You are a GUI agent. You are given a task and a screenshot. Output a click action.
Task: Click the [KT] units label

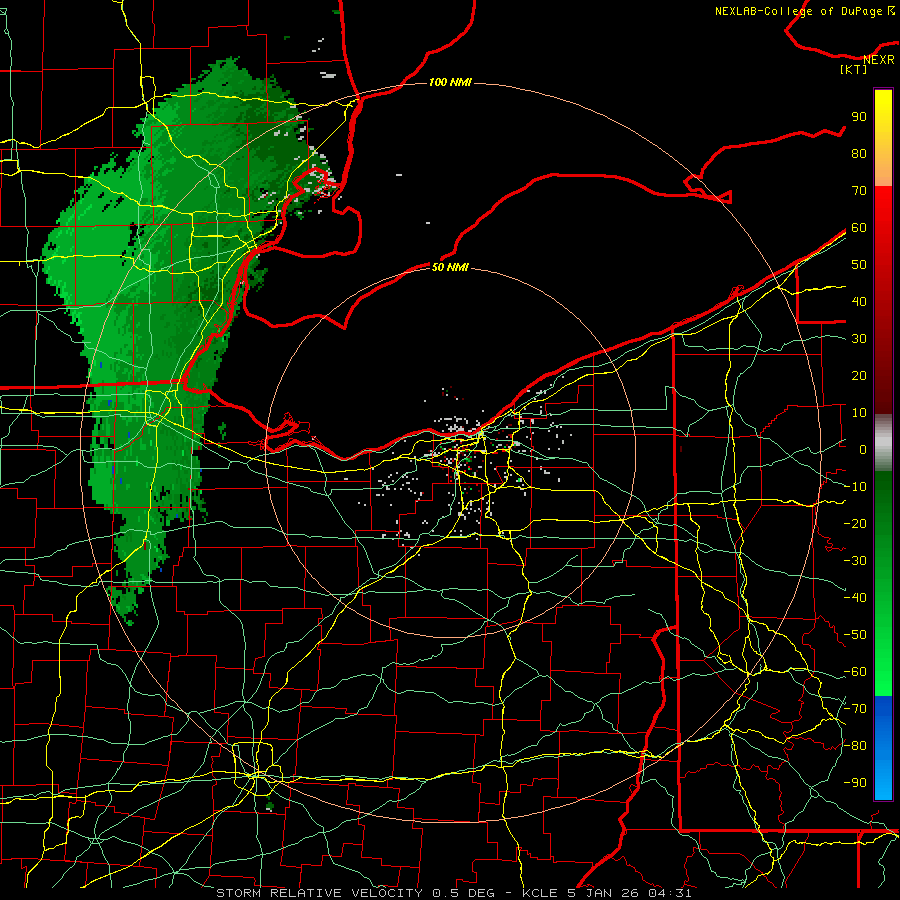(x=854, y=69)
